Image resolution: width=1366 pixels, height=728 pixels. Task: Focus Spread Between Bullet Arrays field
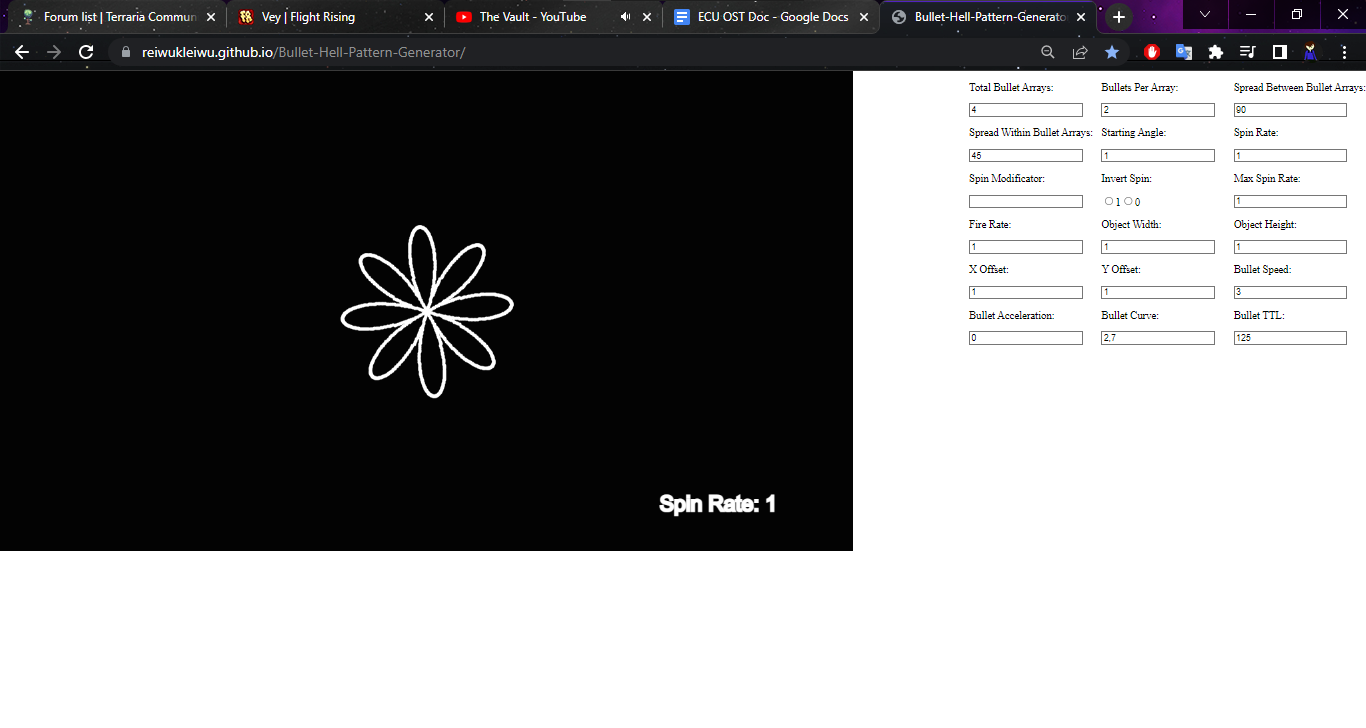point(1290,110)
